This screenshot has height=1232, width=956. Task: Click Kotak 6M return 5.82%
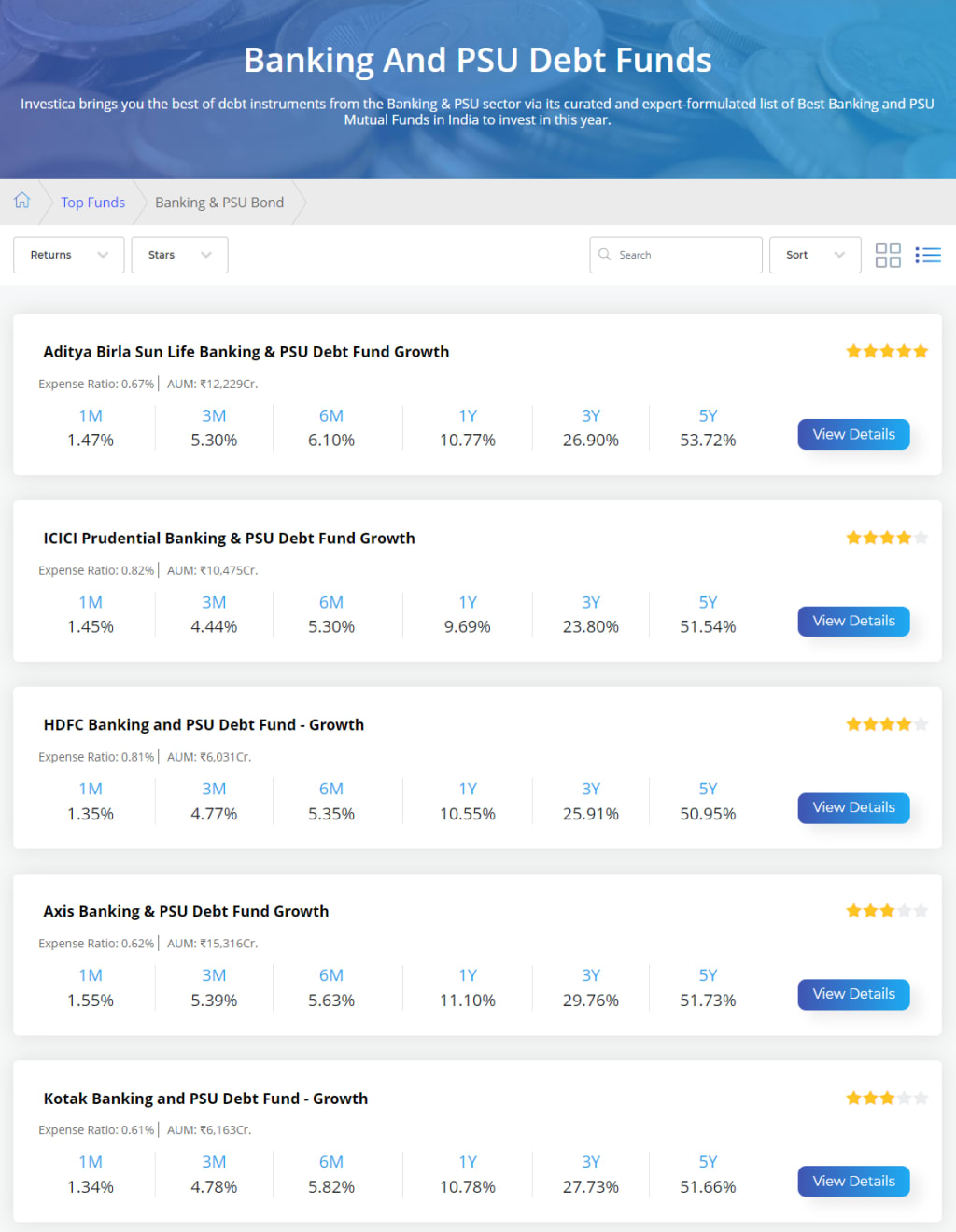point(331,1187)
